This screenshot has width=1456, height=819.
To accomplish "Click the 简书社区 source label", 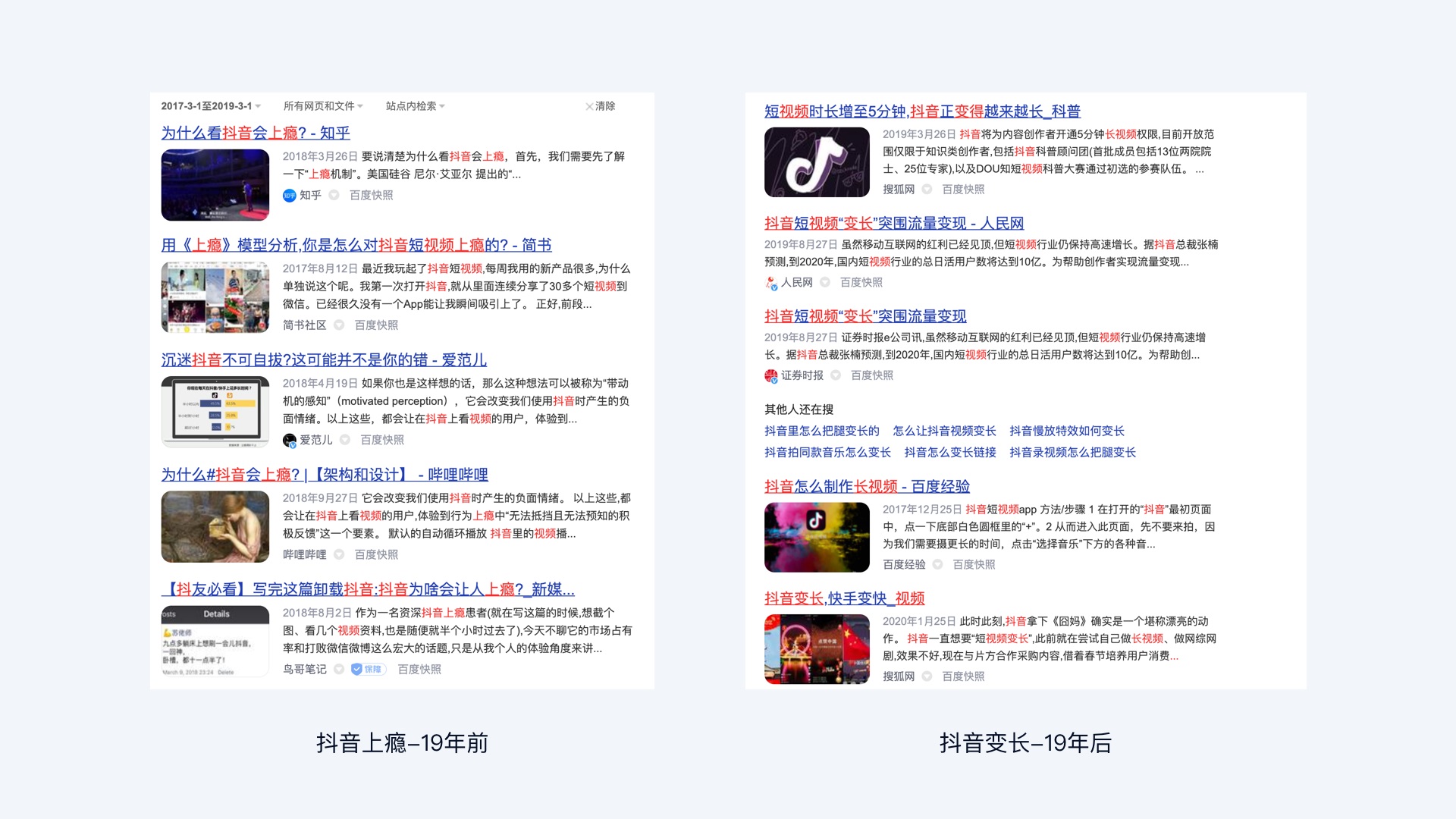I will pyautogui.click(x=305, y=325).
